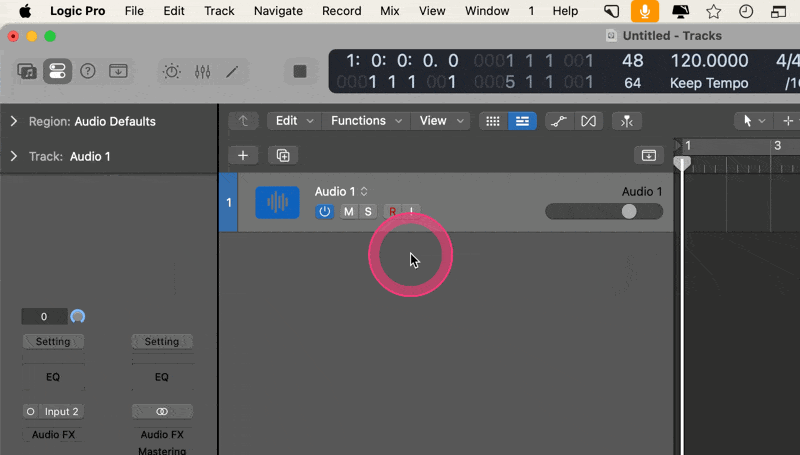The height and width of the screenshot is (455, 800).
Task: Click the plus crosshair tool button
Action: click(x=787, y=121)
